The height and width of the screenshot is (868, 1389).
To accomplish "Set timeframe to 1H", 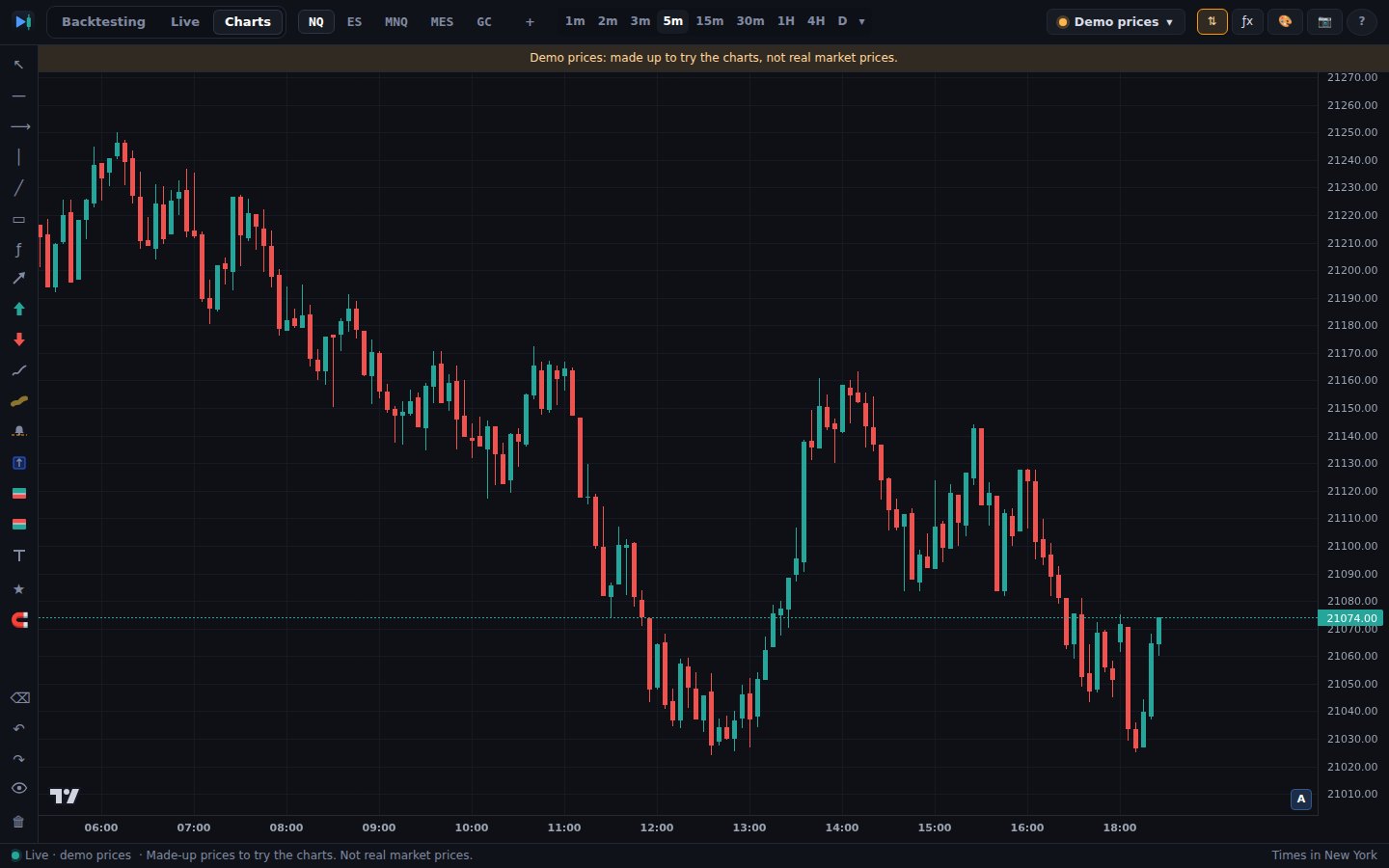I will pyautogui.click(x=786, y=21).
